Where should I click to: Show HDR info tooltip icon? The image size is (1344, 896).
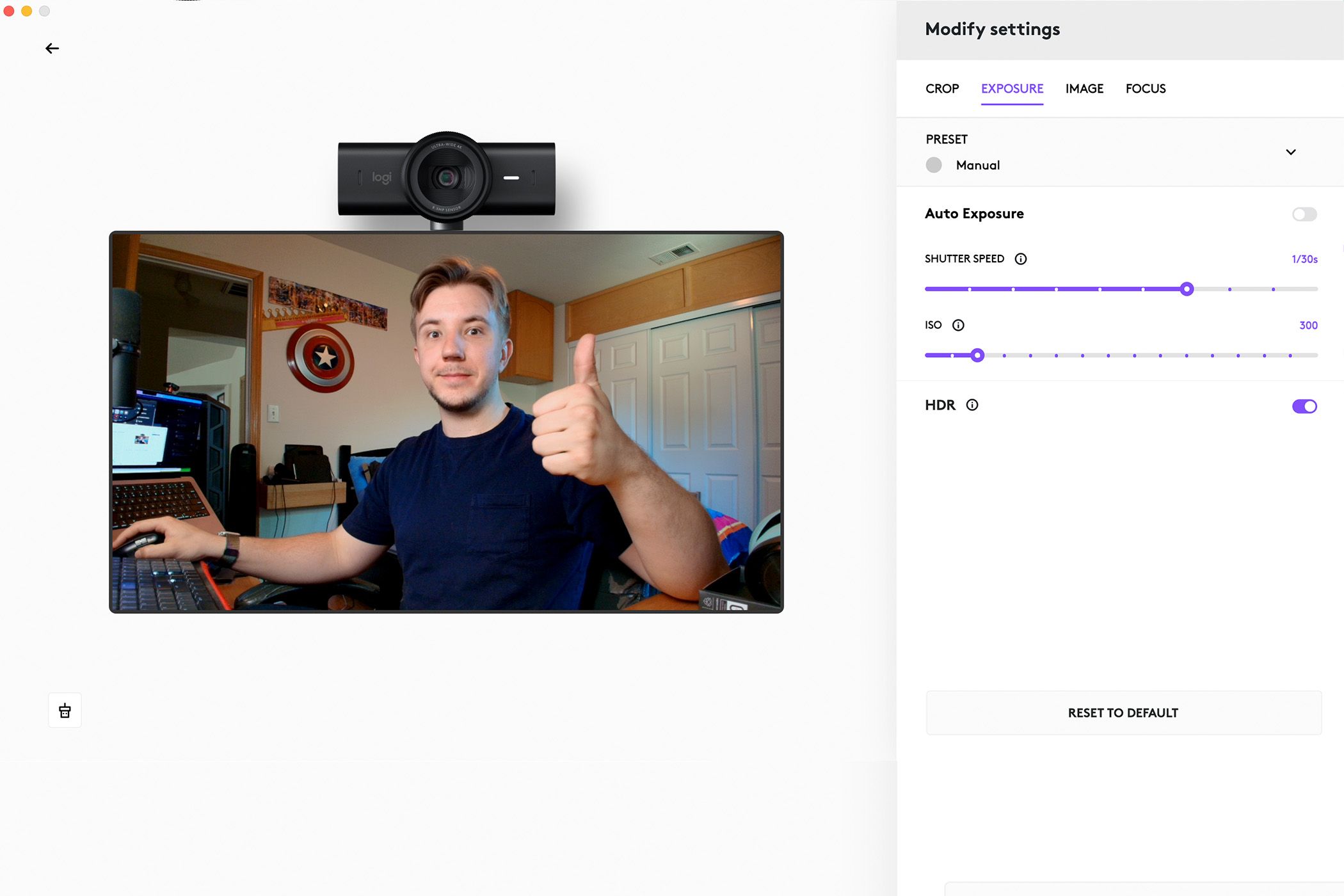[x=972, y=405]
